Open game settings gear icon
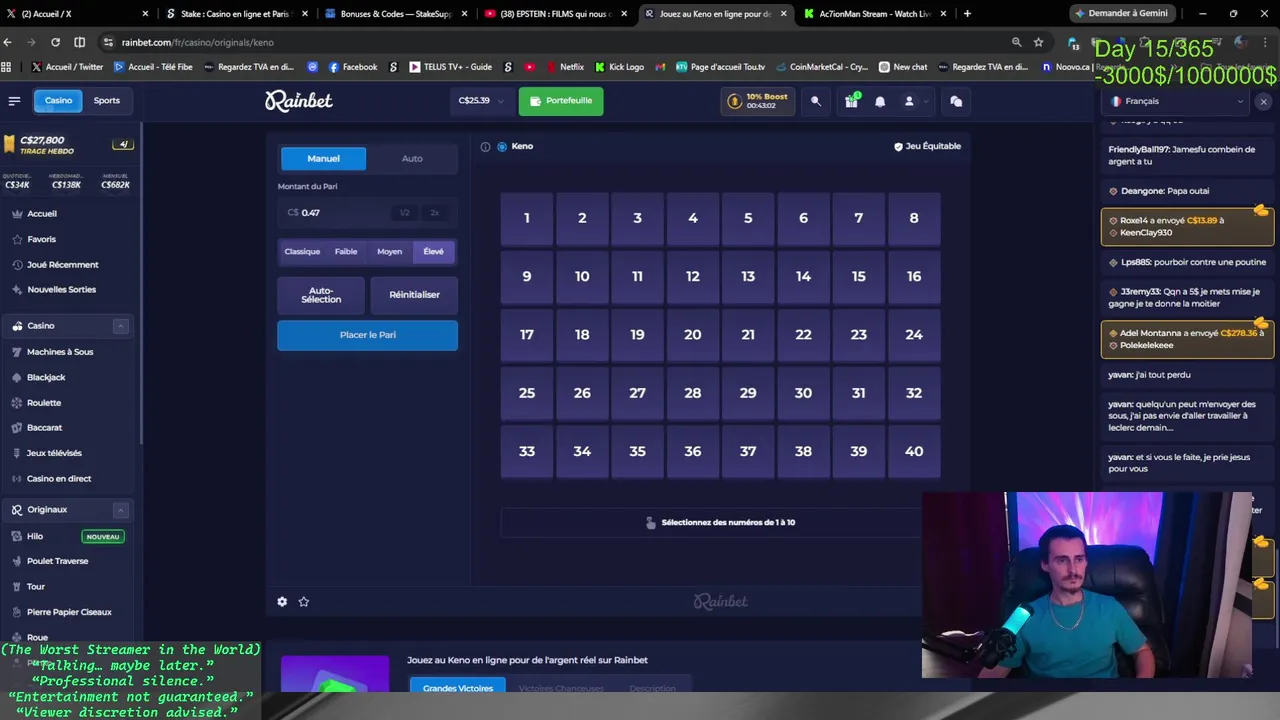This screenshot has height=720, width=1280. point(282,601)
